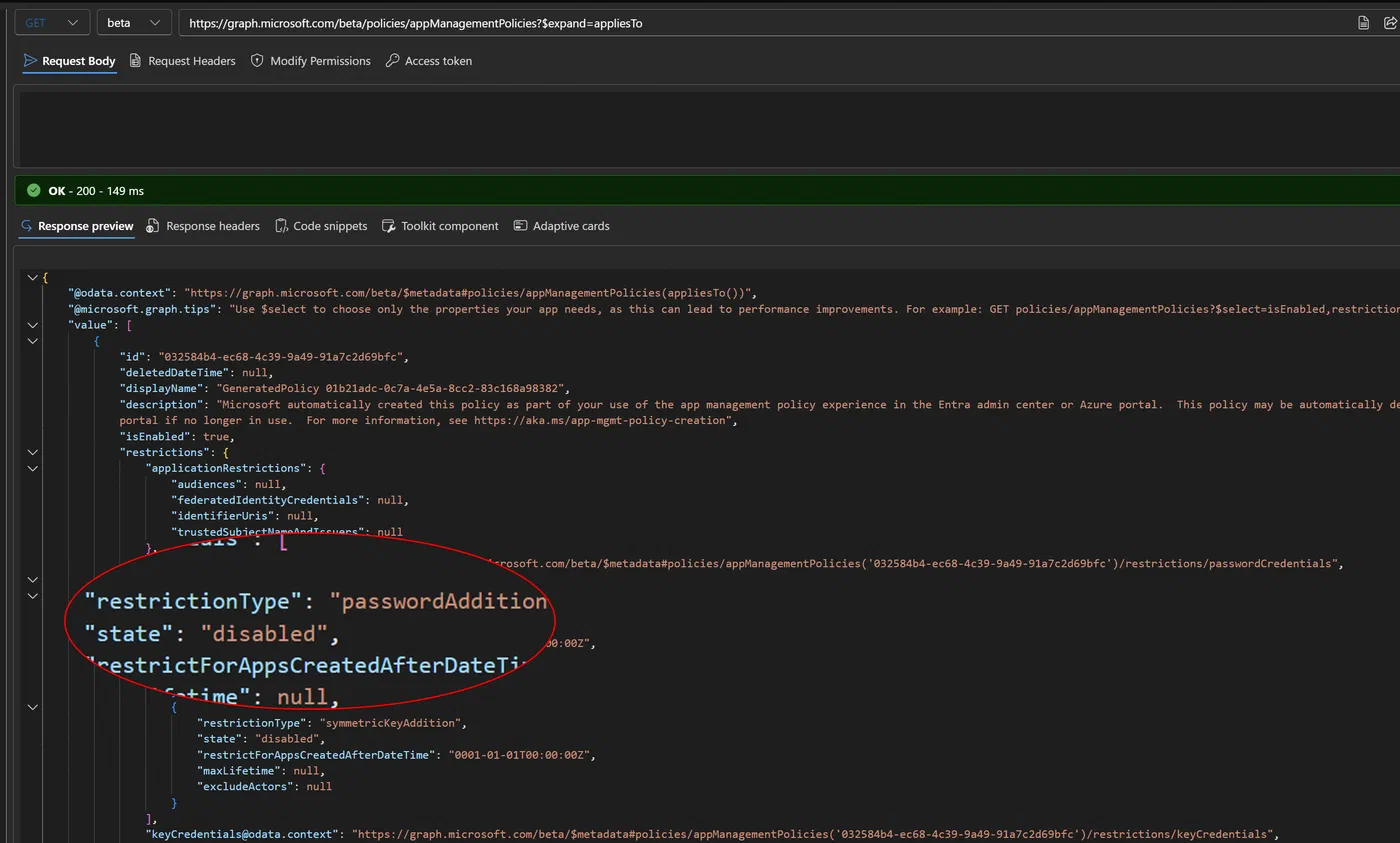Switch to the Request Body tab
Image resolution: width=1400 pixels, height=843 pixels.
coord(69,61)
